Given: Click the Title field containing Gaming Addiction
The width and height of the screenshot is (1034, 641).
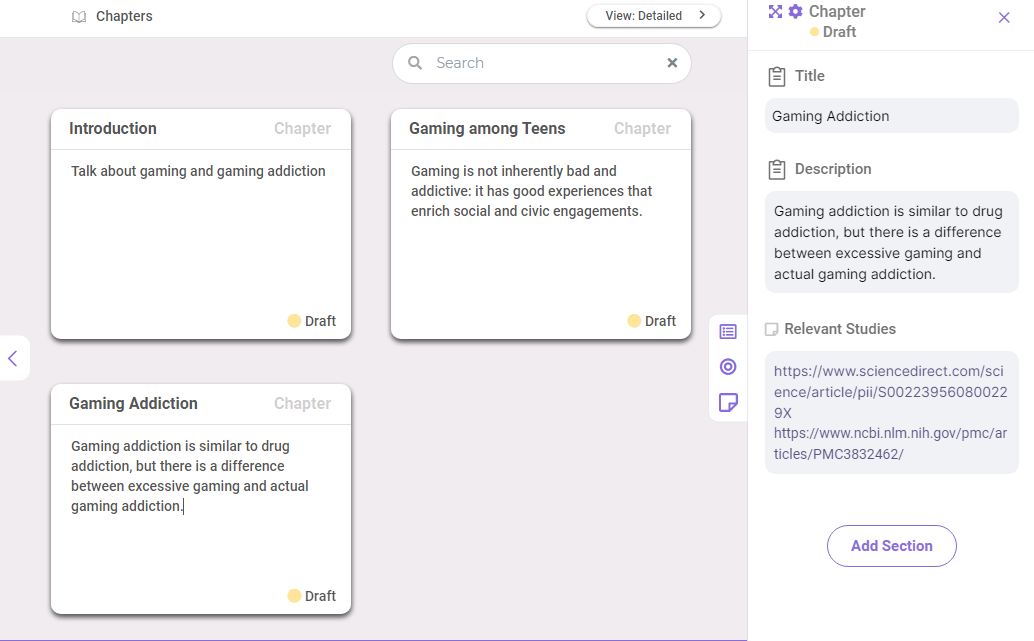Looking at the screenshot, I should [x=891, y=116].
